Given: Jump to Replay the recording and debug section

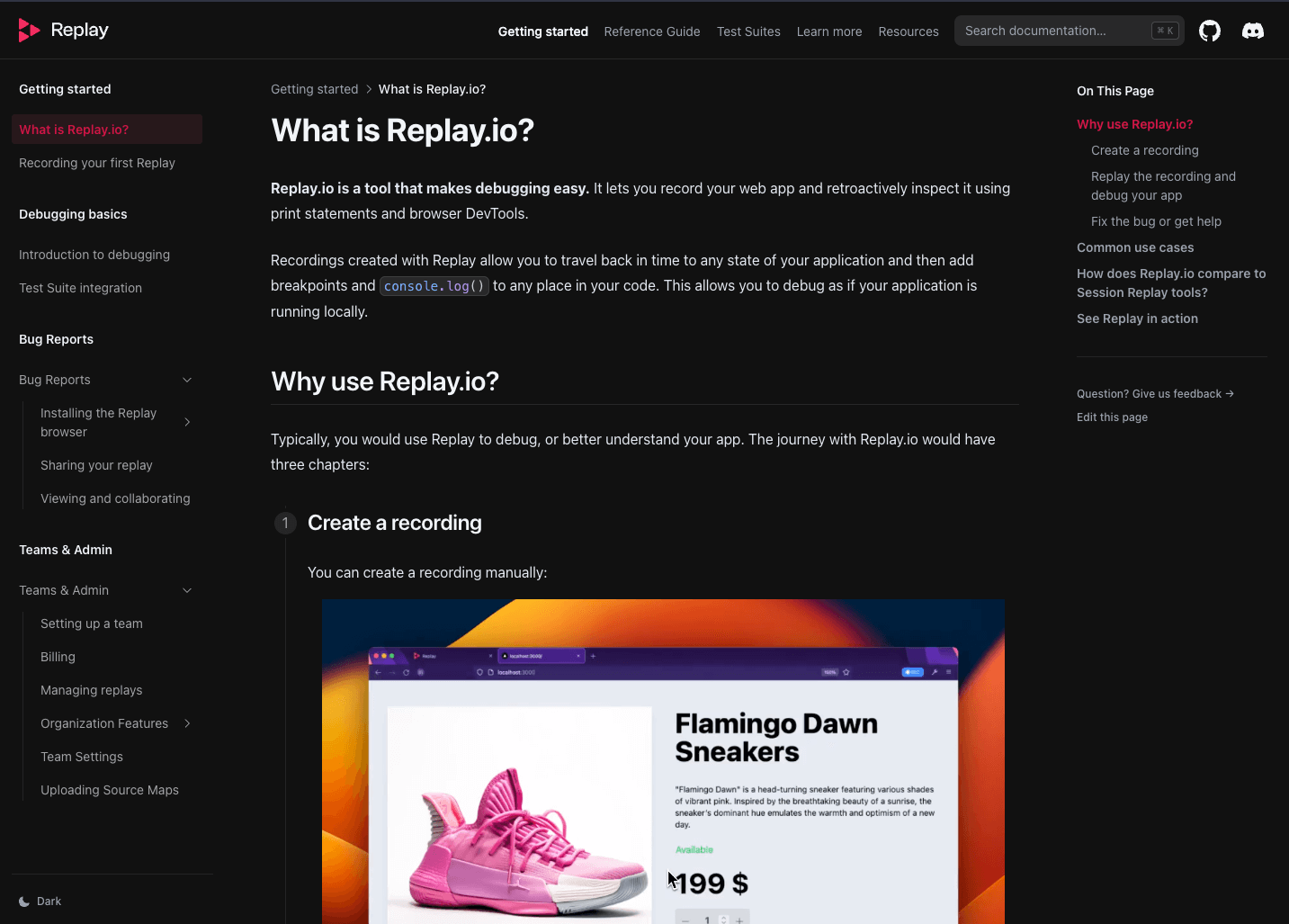Looking at the screenshot, I should click(1163, 185).
